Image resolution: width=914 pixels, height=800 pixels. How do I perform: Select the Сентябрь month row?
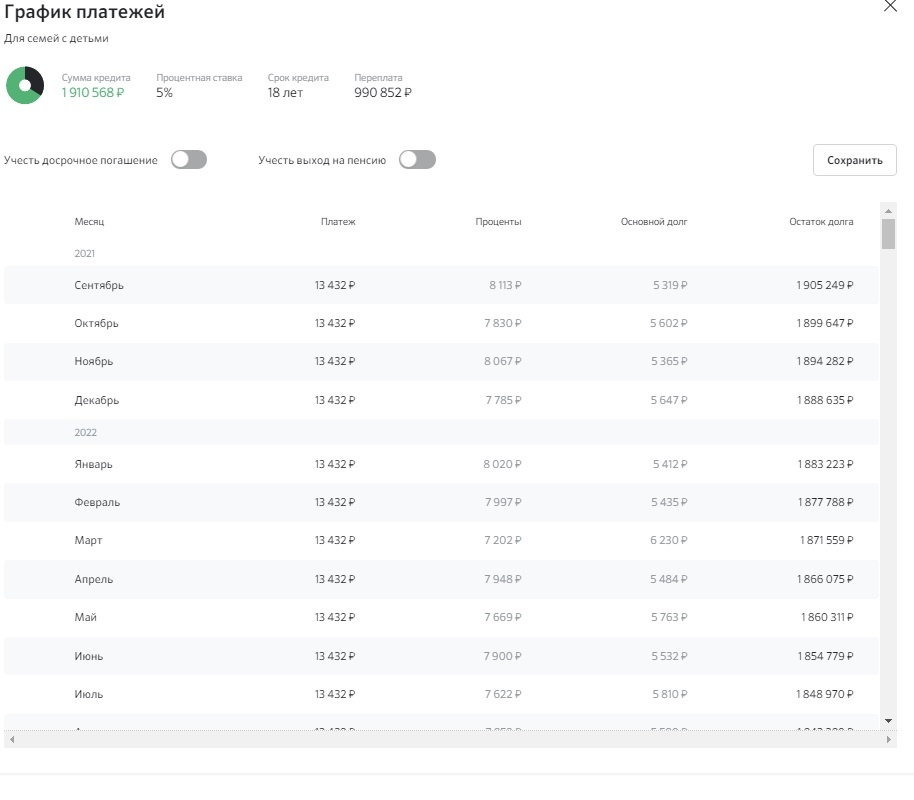tap(441, 285)
